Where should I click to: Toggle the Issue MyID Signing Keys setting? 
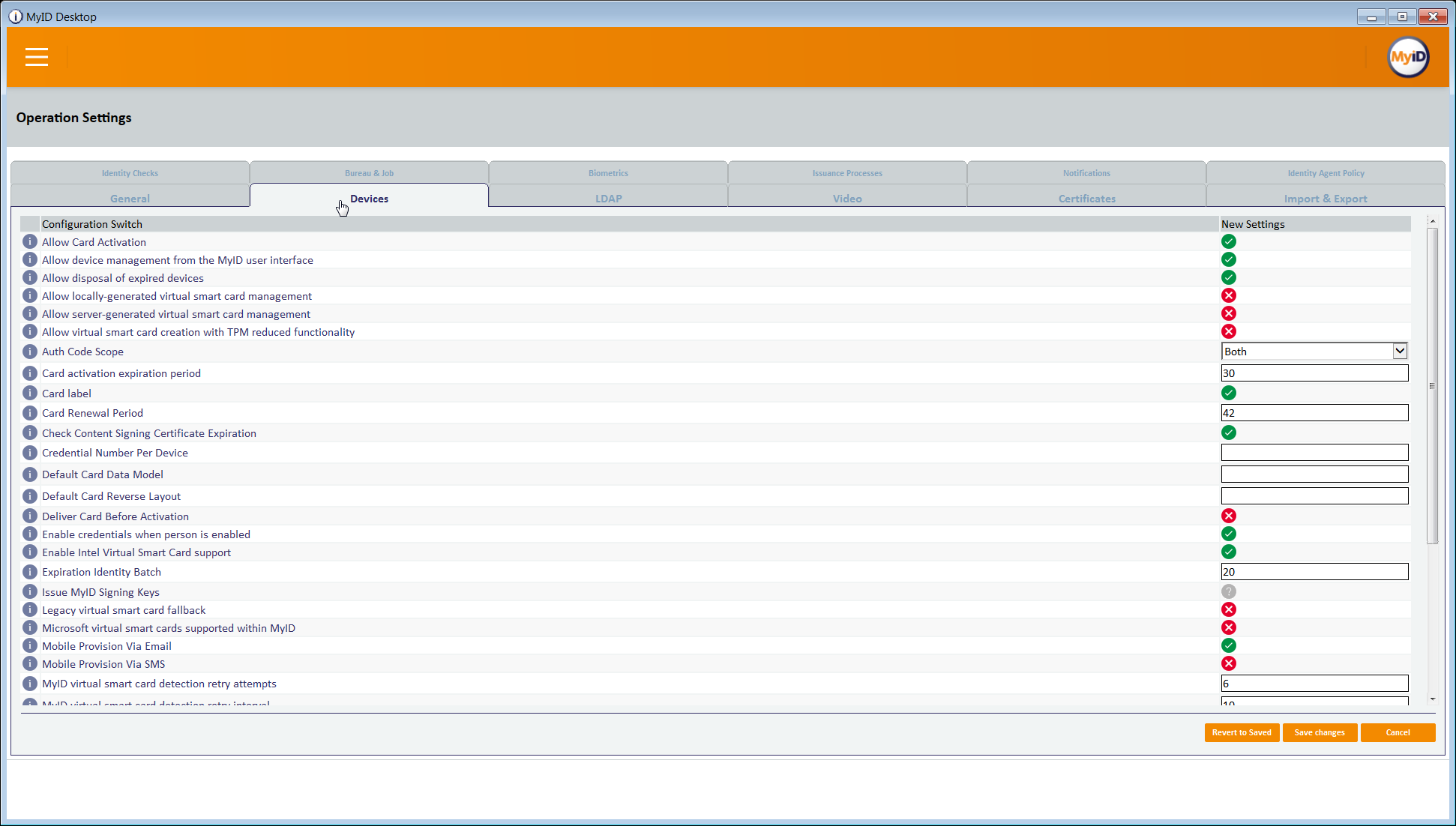coord(1228,592)
